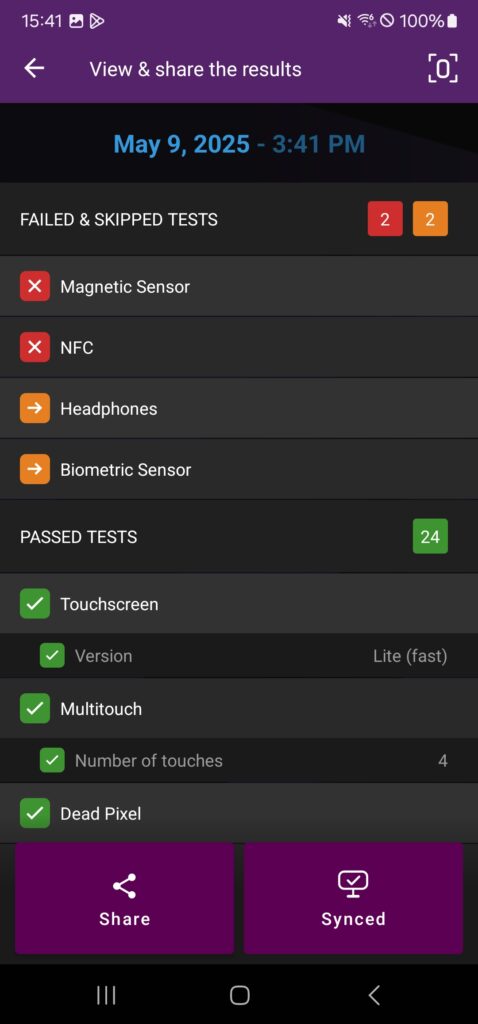
Task: Click the red X icon beside Magnetic Sensor
Action: click(35, 286)
